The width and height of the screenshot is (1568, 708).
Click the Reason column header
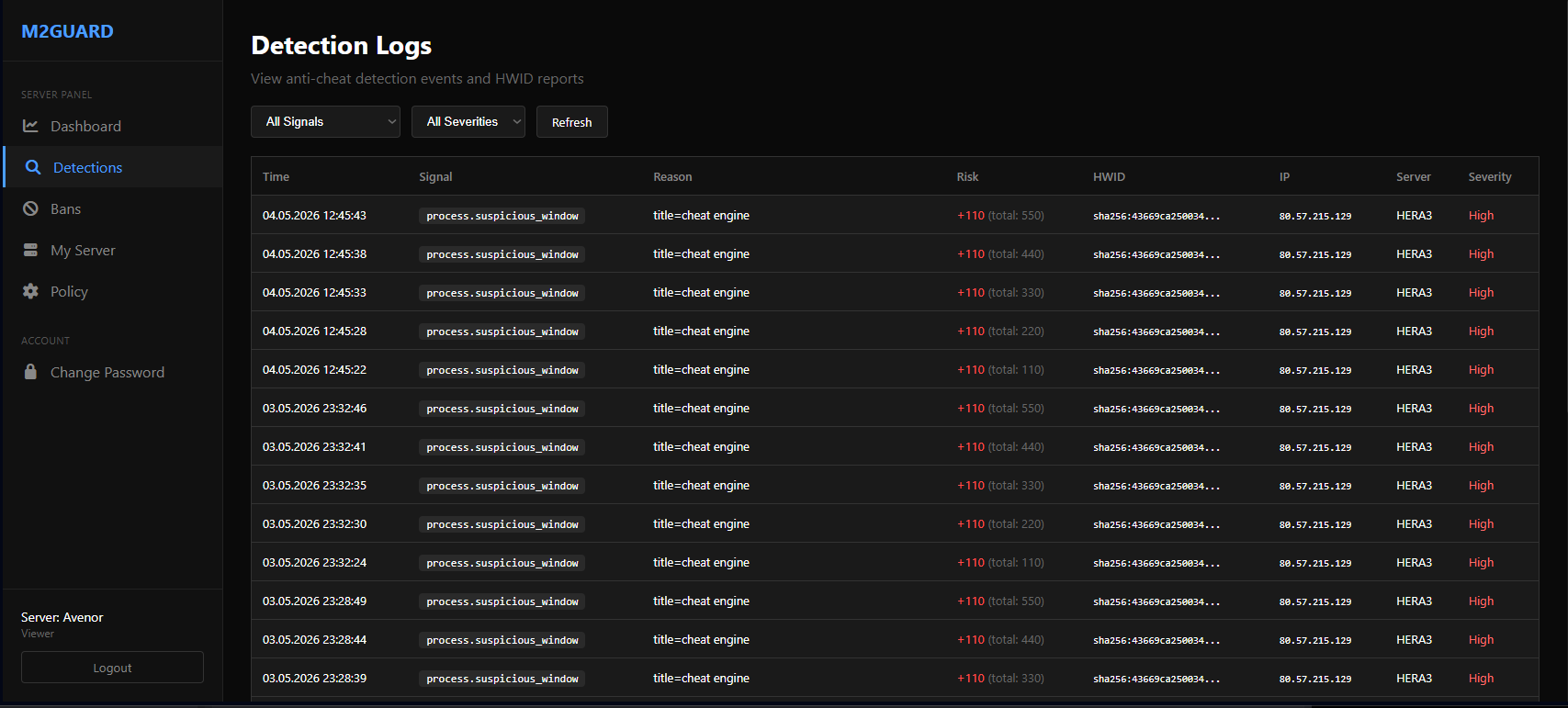[x=672, y=176]
